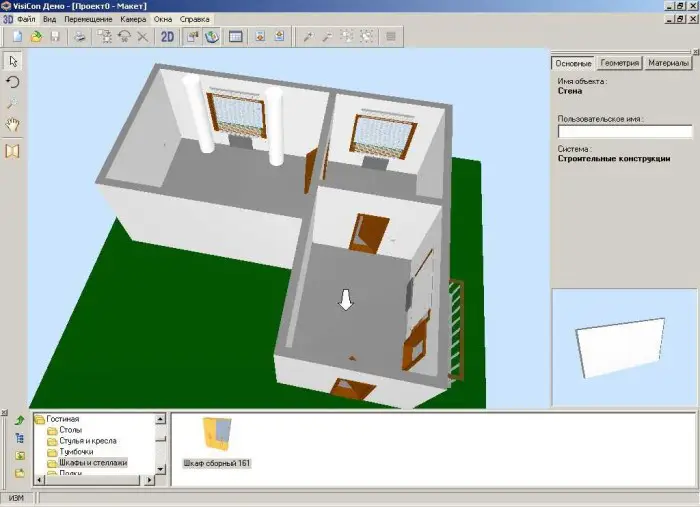The image size is (700, 507).
Task: Switch to the Геометрия tab
Action: (x=619, y=63)
